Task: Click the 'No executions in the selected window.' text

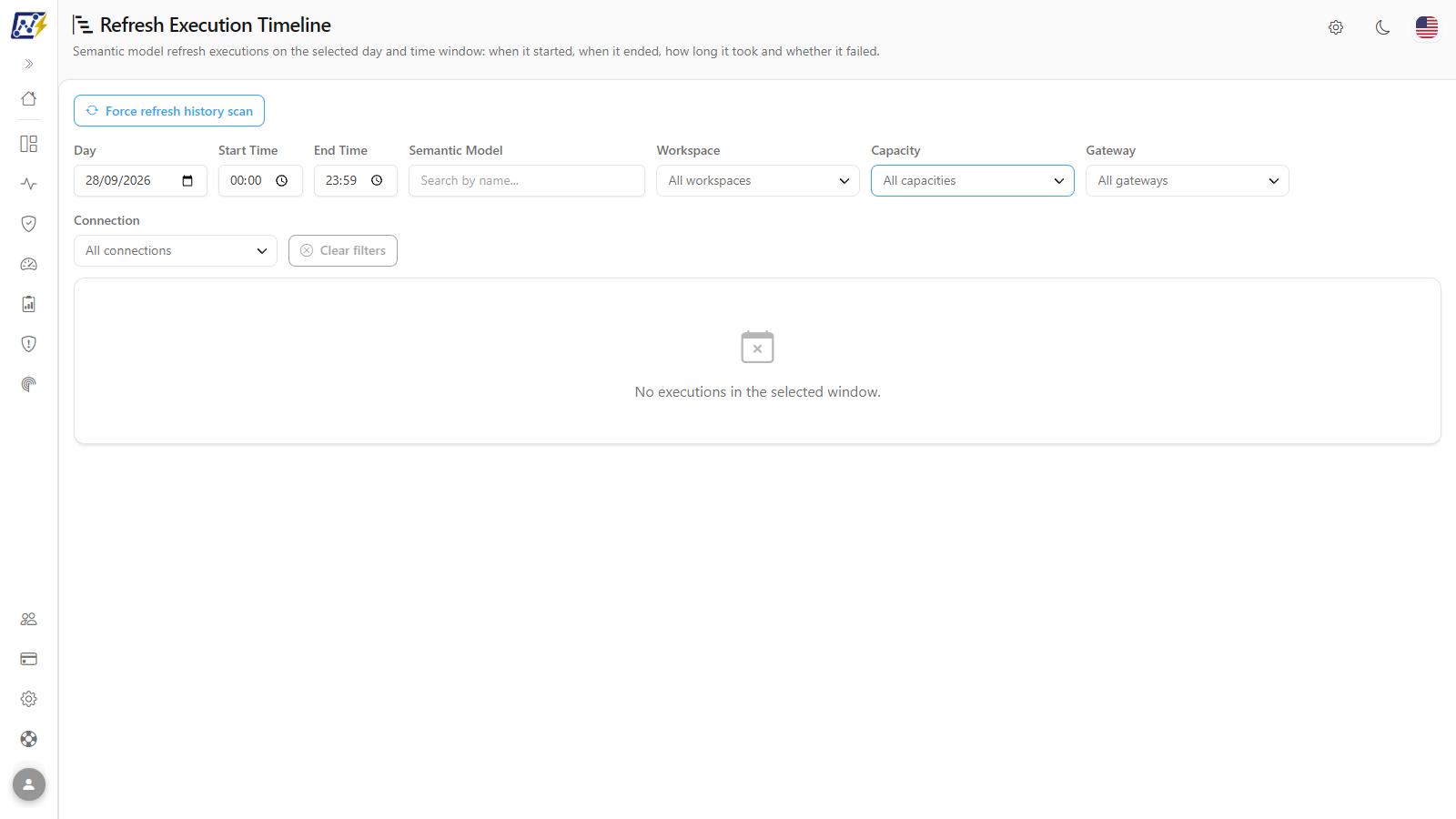Action: (x=758, y=391)
